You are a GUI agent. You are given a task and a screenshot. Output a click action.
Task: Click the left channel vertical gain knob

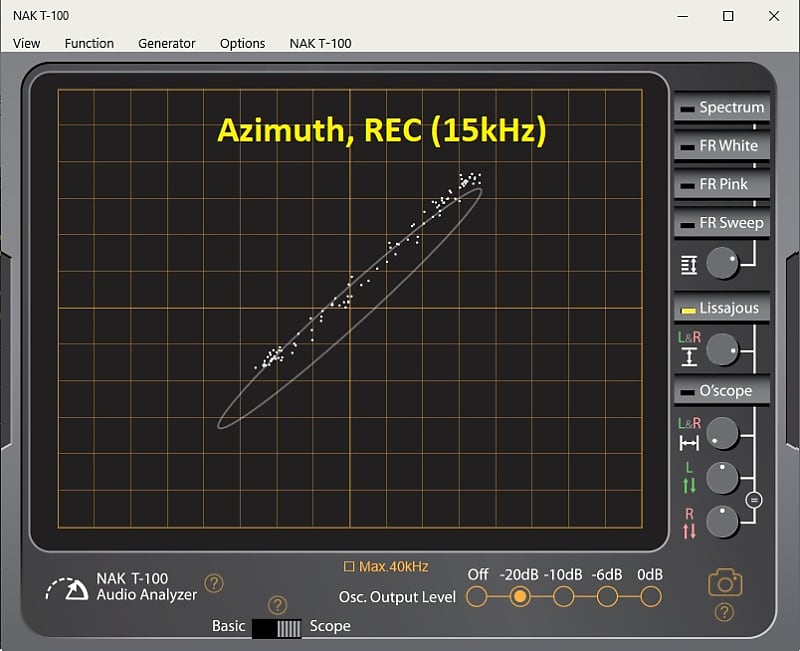click(x=722, y=478)
